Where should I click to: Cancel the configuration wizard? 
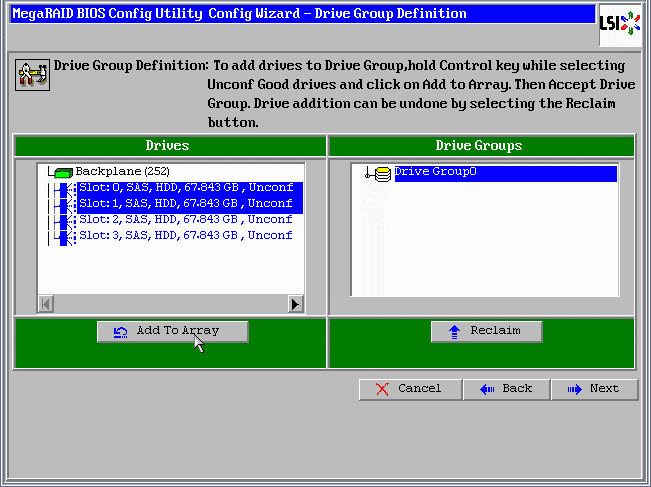(409, 389)
